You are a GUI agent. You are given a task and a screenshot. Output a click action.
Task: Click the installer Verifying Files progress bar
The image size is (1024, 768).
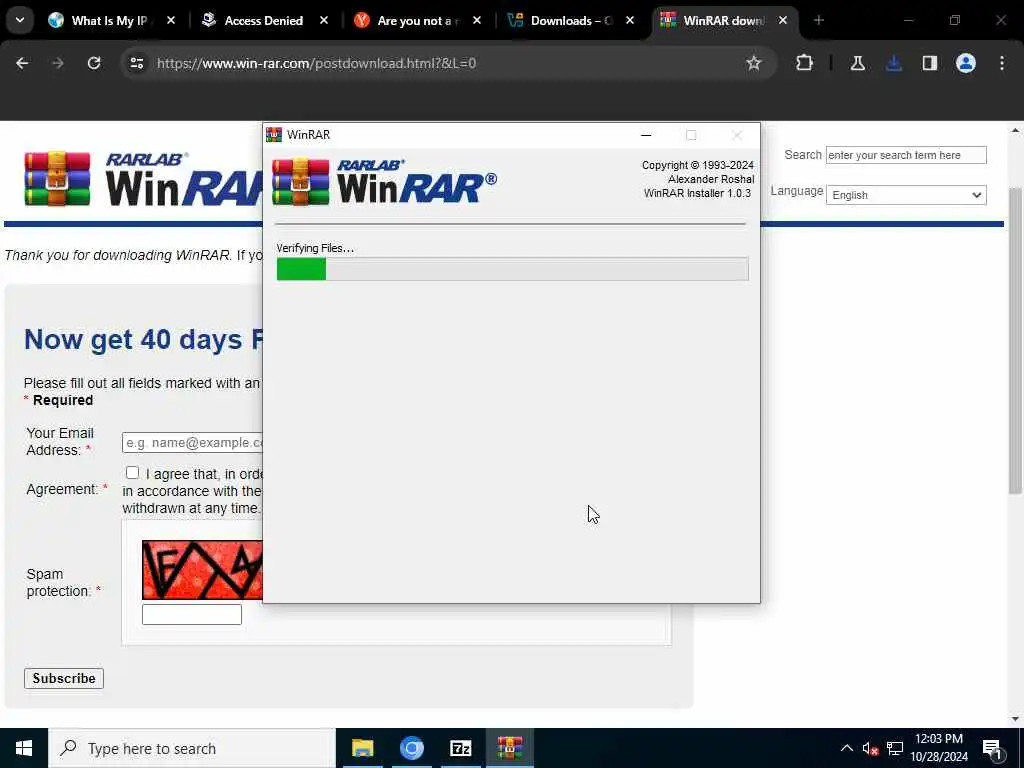point(513,269)
